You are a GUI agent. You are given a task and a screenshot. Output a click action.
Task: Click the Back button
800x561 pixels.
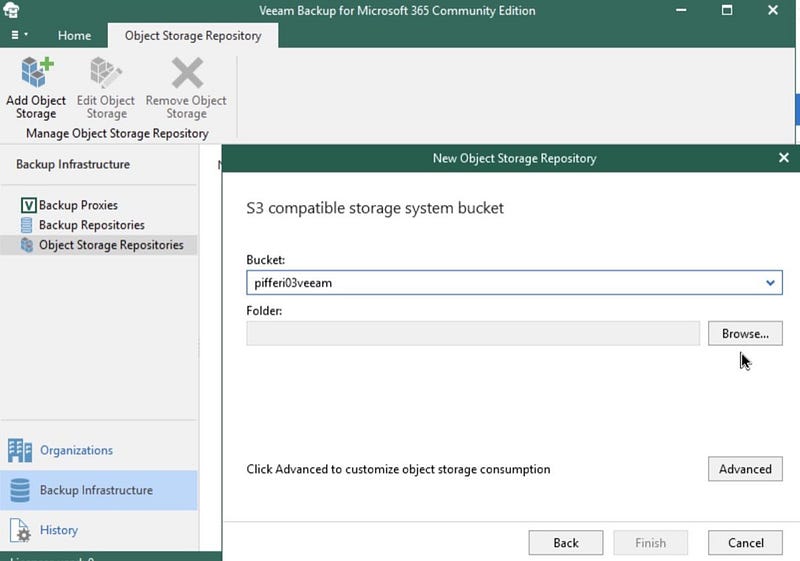point(566,543)
